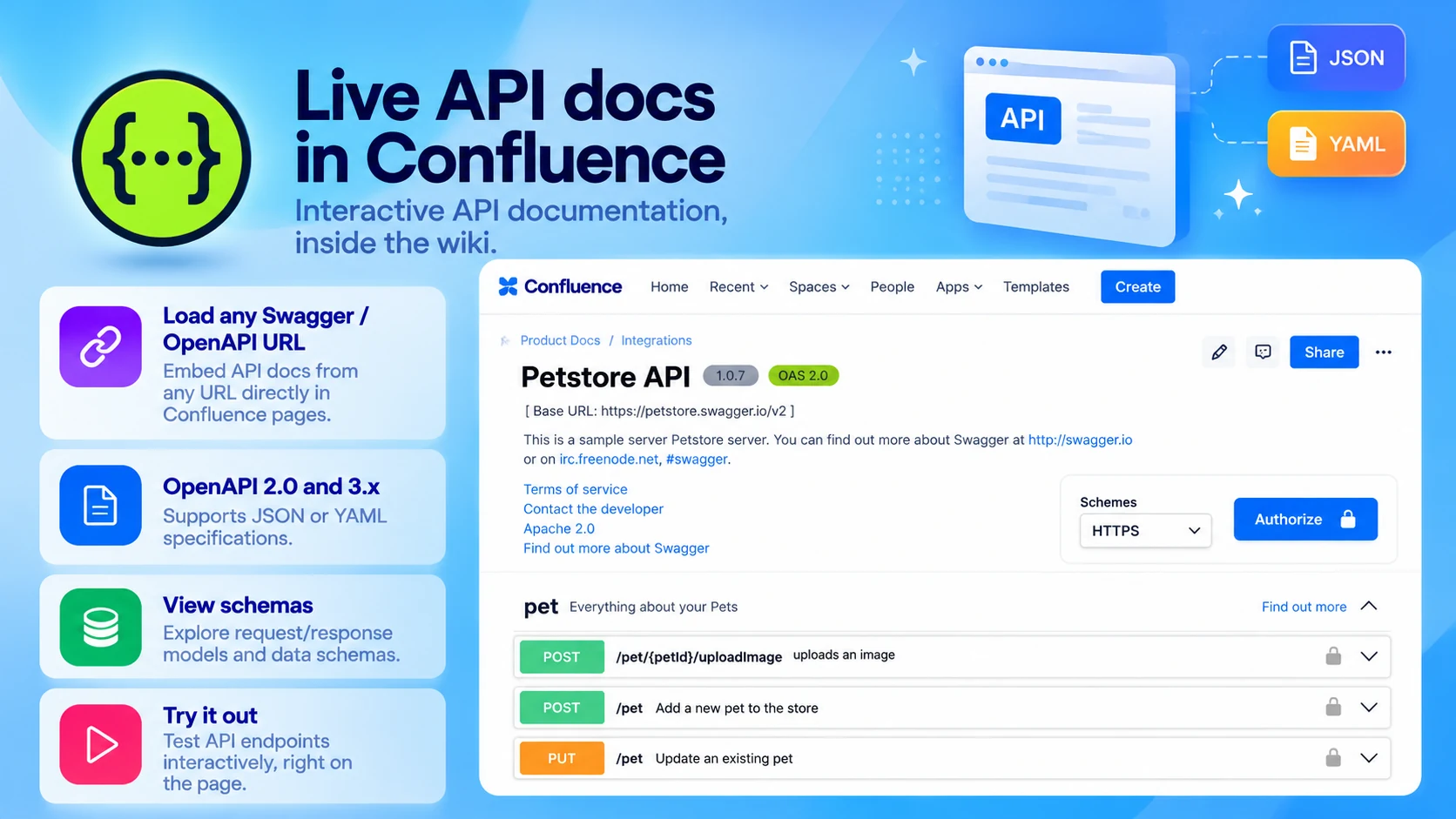Screen dimensions: 1456x819
Task: Click the green database View schemas icon
Action: point(101,628)
